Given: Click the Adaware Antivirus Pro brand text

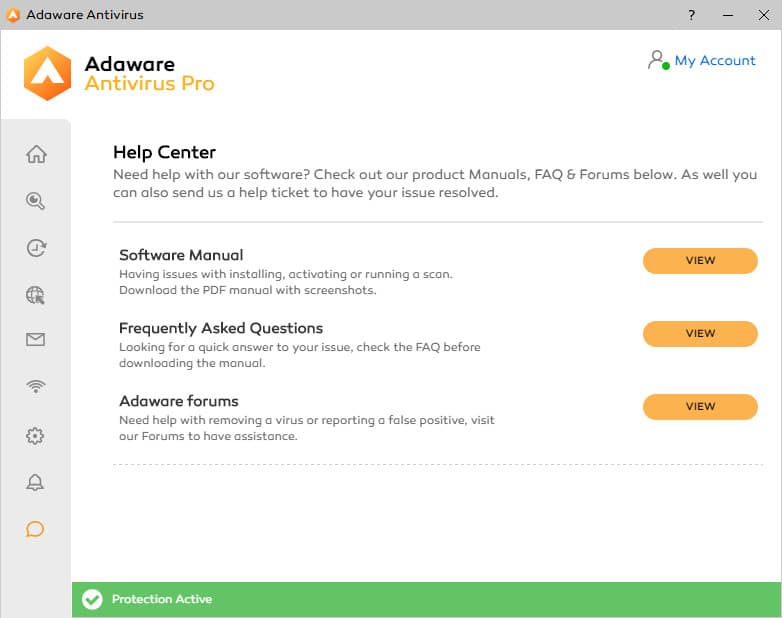Looking at the screenshot, I should 150,74.
